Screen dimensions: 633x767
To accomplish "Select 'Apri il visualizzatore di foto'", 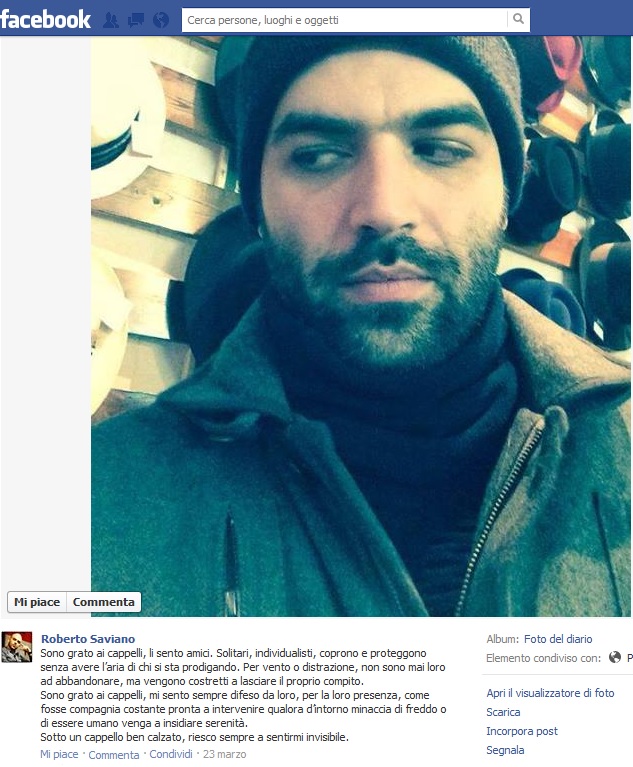I will pyautogui.click(x=550, y=693).
